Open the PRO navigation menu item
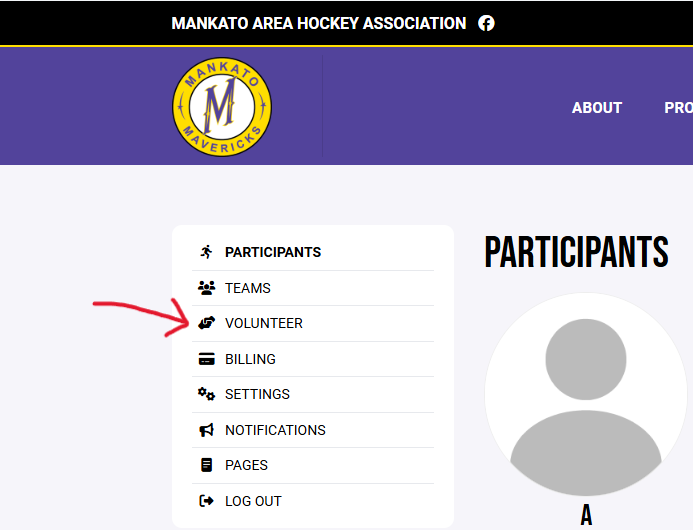This screenshot has height=530, width=693. 678,108
